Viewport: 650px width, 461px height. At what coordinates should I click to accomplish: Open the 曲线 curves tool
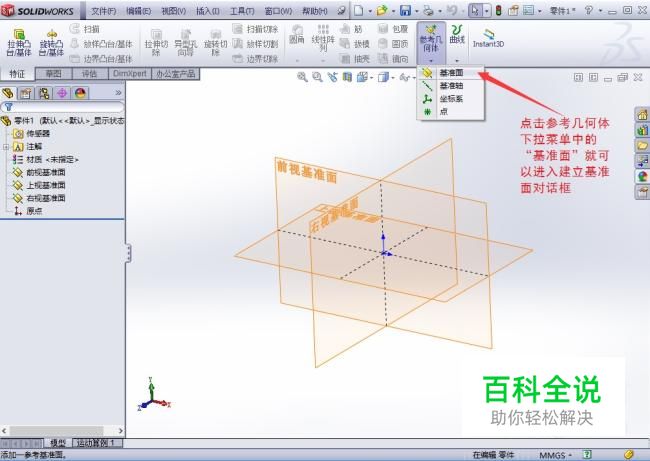(457, 34)
